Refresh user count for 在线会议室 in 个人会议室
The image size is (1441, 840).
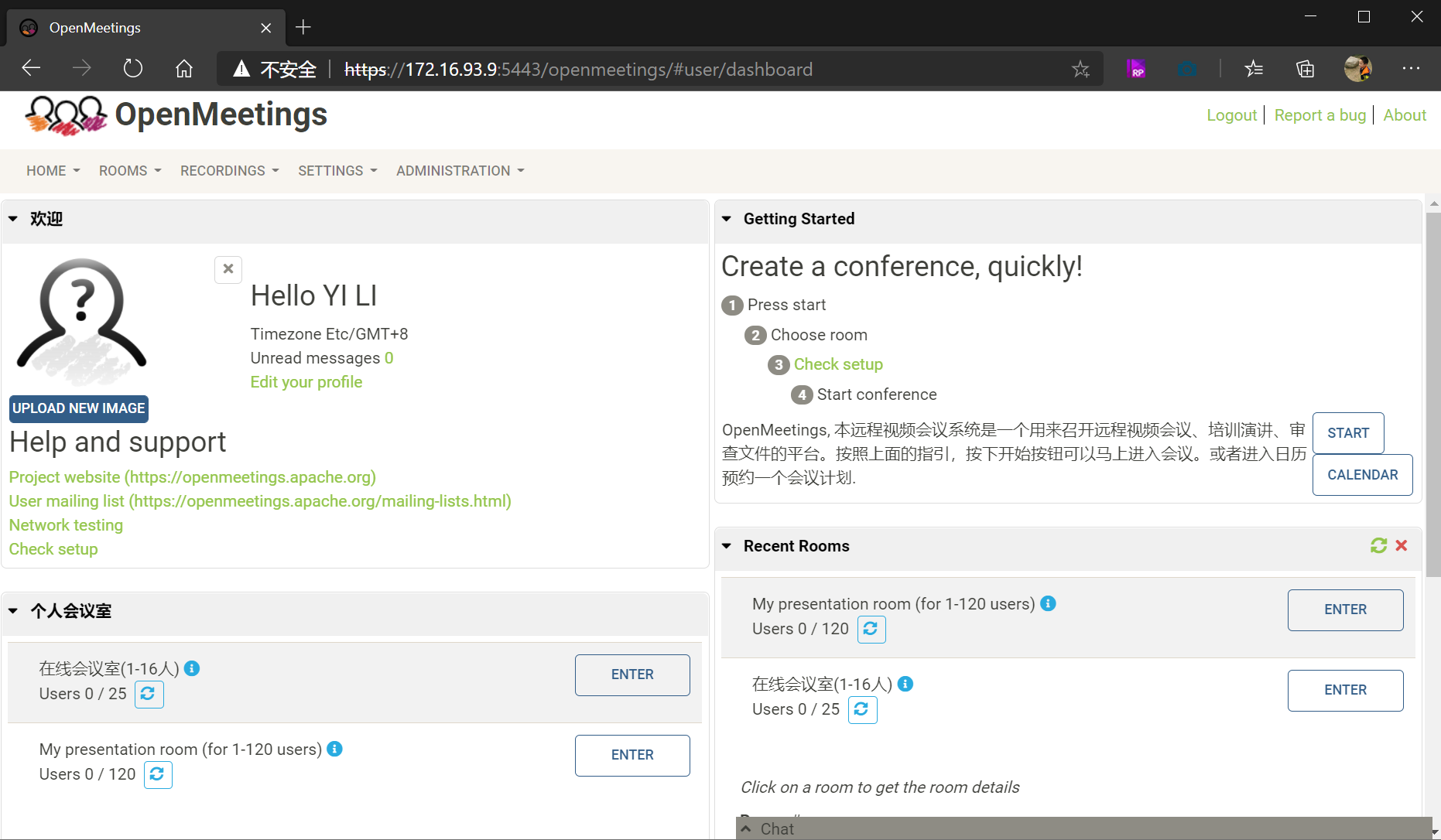tap(149, 694)
